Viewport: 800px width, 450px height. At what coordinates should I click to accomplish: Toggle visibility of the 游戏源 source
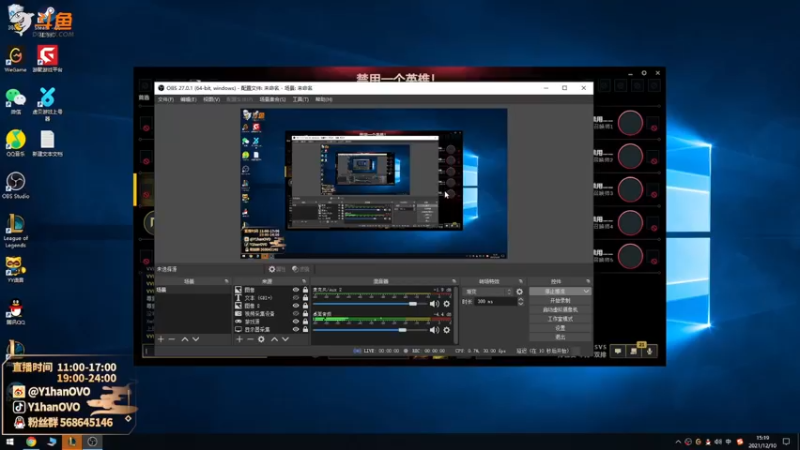295,321
